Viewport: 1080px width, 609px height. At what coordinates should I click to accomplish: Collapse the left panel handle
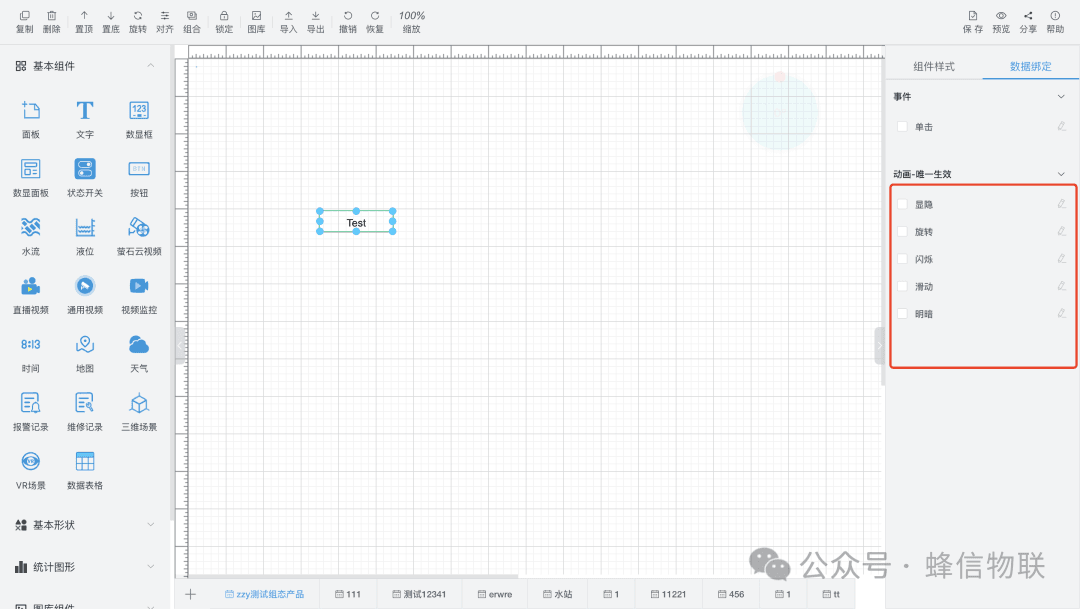point(180,345)
